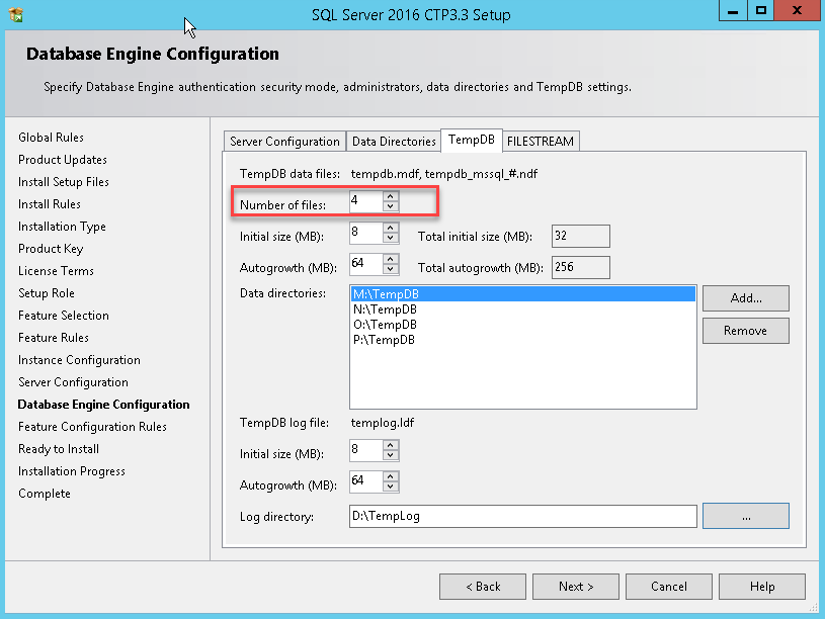Open the Data Directories tab
This screenshot has height=619, width=825.
tap(394, 142)
